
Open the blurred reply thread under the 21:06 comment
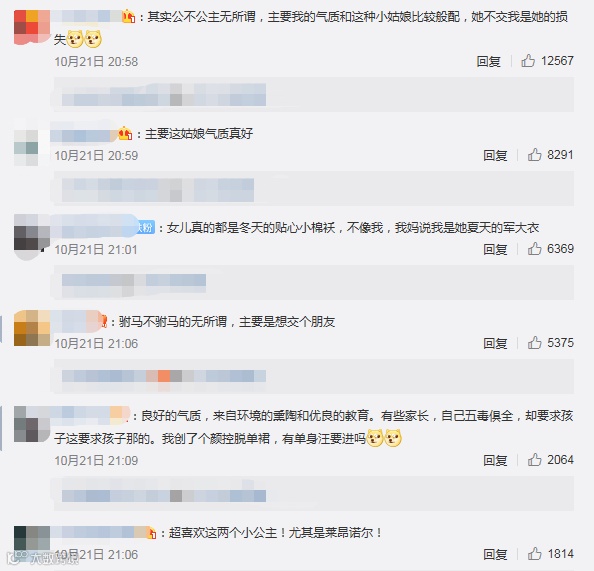[x=314, y=376]
